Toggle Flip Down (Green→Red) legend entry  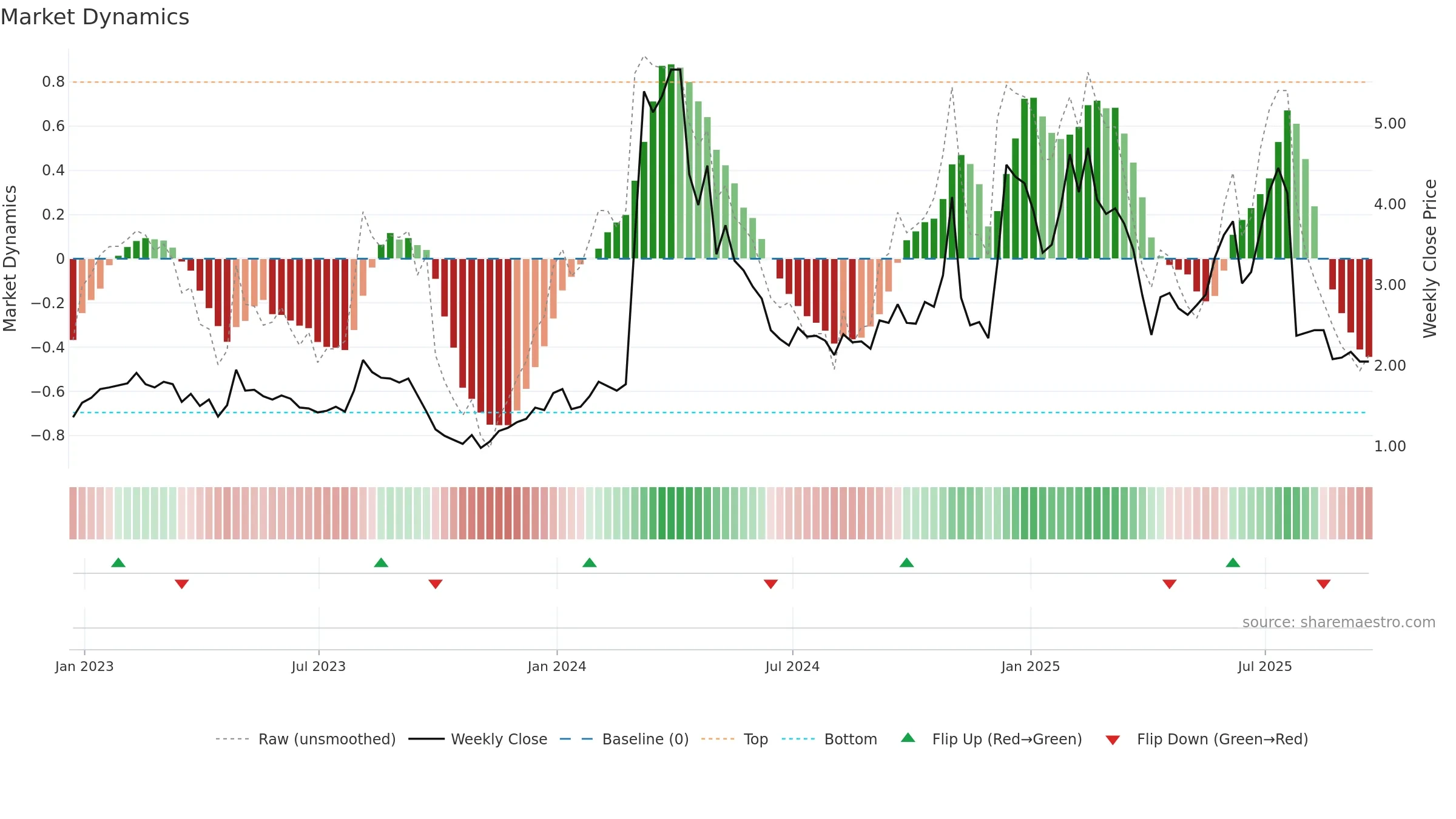pyautogui.click(x=1207, y=739)
